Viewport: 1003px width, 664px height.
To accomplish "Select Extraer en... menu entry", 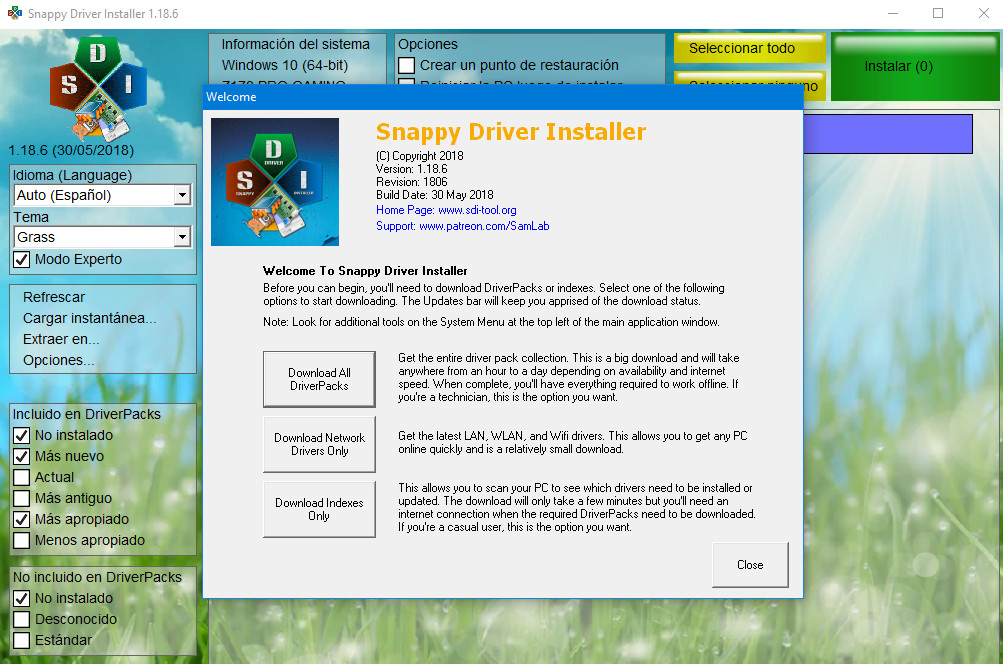I will point(61,340).
